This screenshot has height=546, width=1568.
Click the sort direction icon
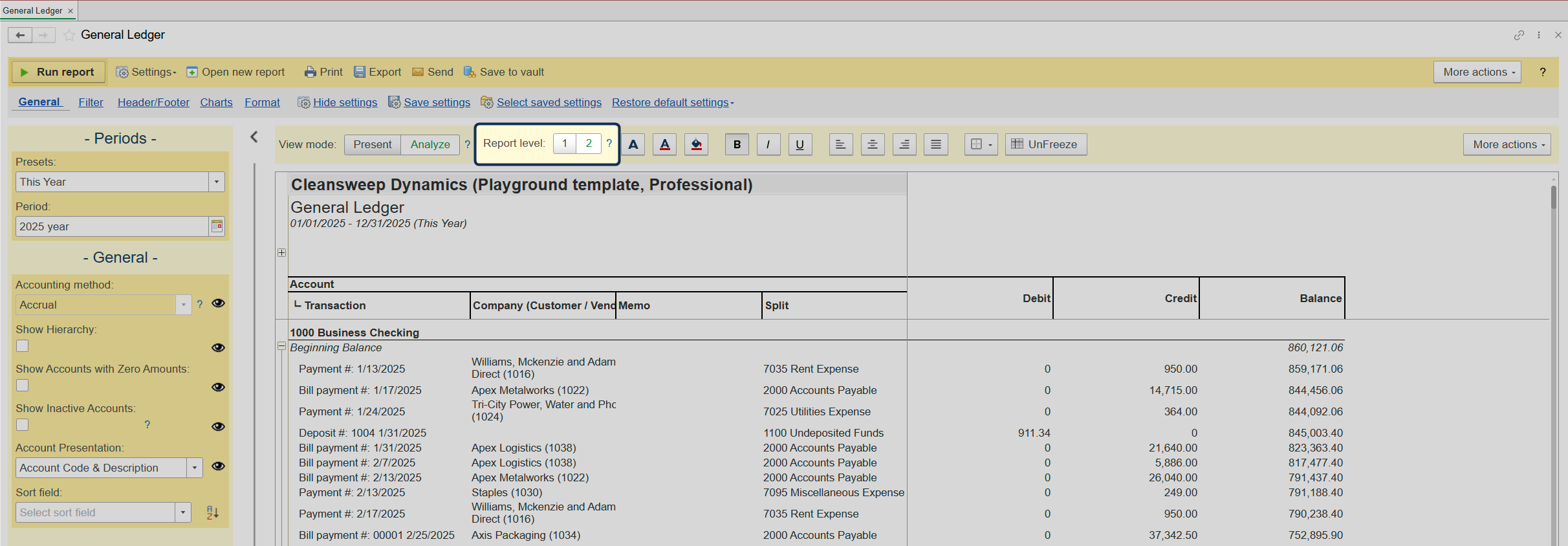[x=212, y=512]
